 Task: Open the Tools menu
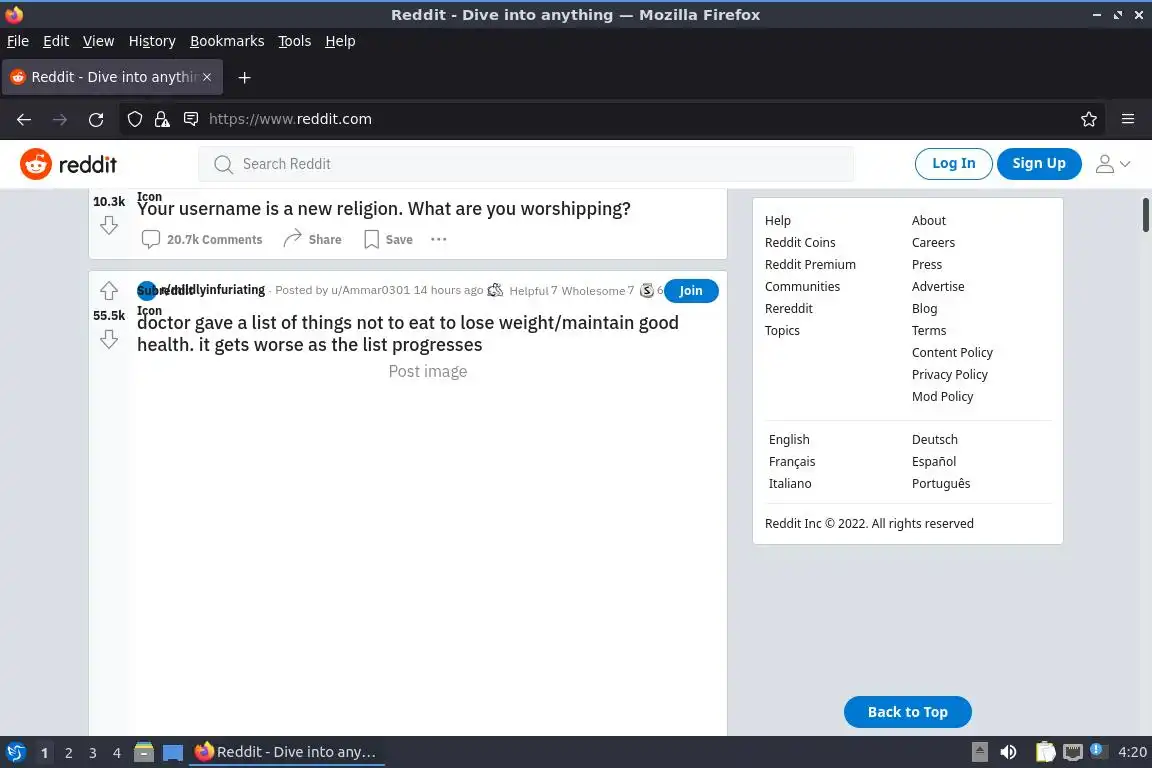point(295,41)
